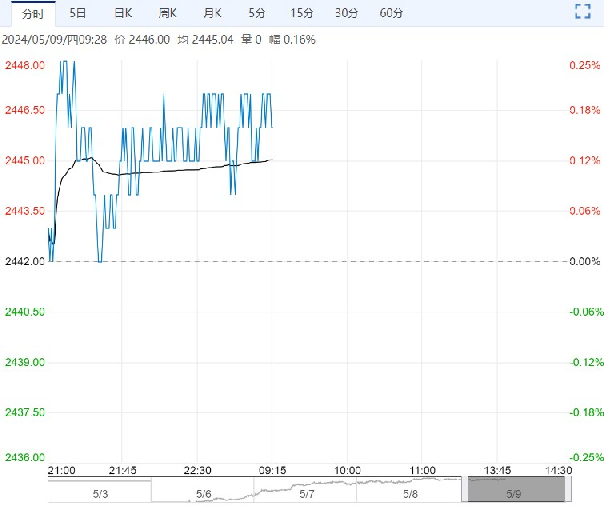Image resolution: width=604 pixels, height=508 pixels.
Task: Switch to the 分时 tab
Action: click(33, 13)
